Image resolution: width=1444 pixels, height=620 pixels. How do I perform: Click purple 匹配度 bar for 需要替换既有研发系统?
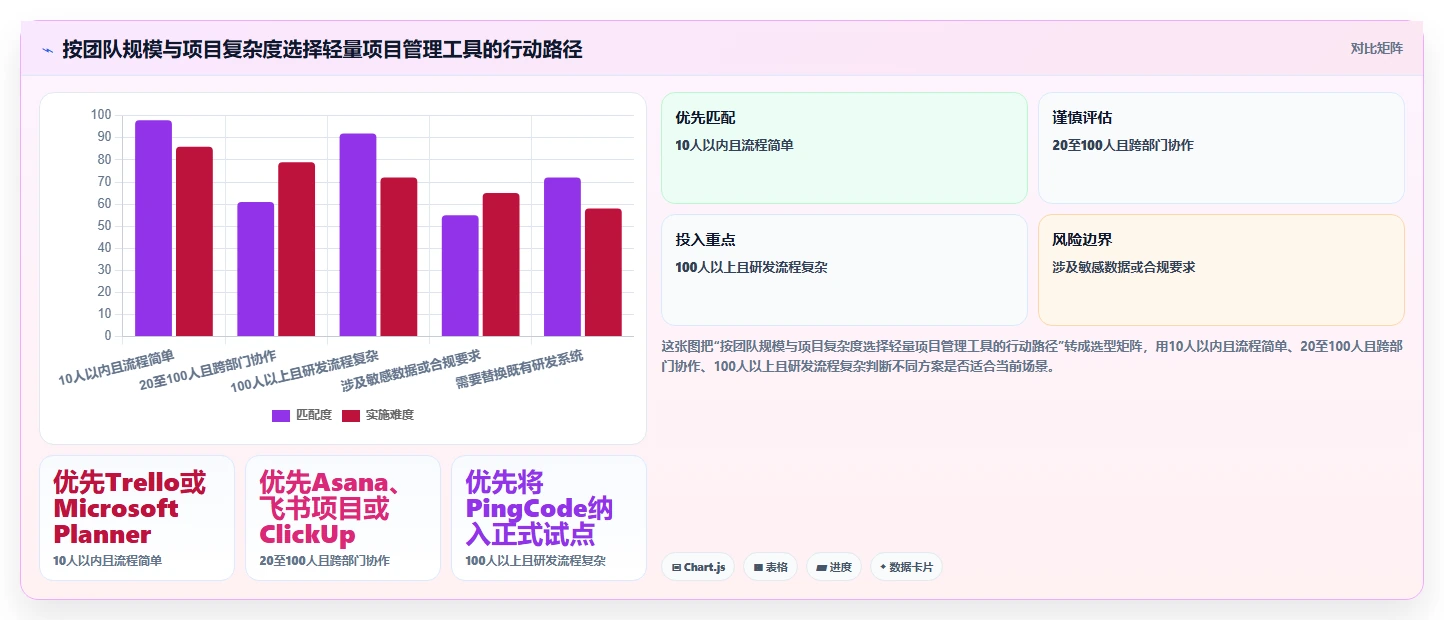[562, 257]
